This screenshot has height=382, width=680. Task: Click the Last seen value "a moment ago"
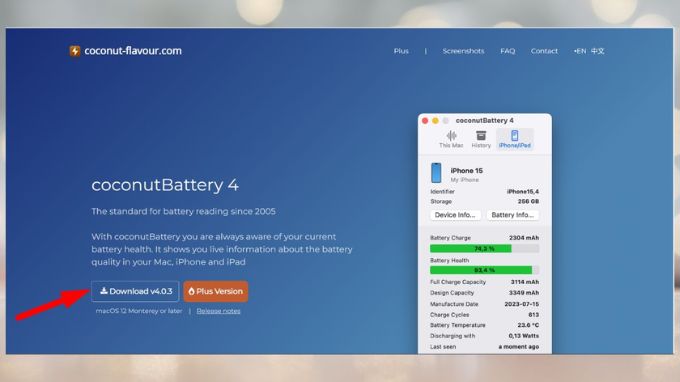[x=519, y=347]
